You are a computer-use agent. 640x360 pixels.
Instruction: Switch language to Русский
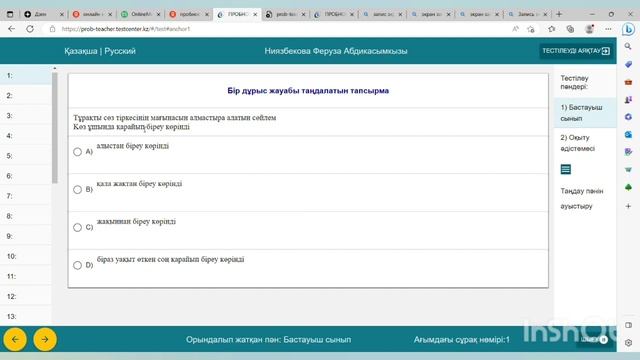click(x=120, y=51)
